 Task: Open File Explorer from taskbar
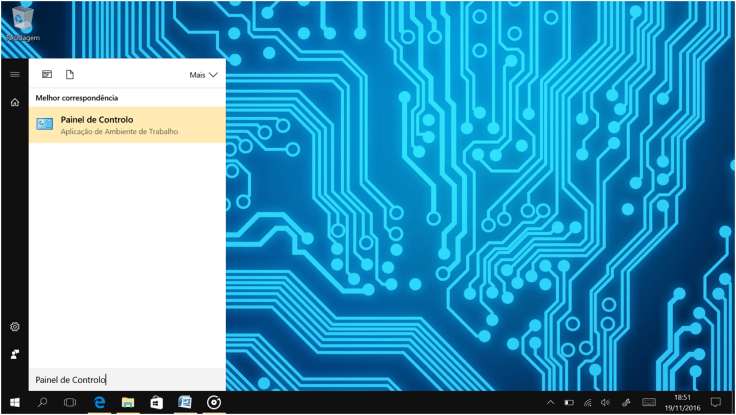tap(128, 403)
